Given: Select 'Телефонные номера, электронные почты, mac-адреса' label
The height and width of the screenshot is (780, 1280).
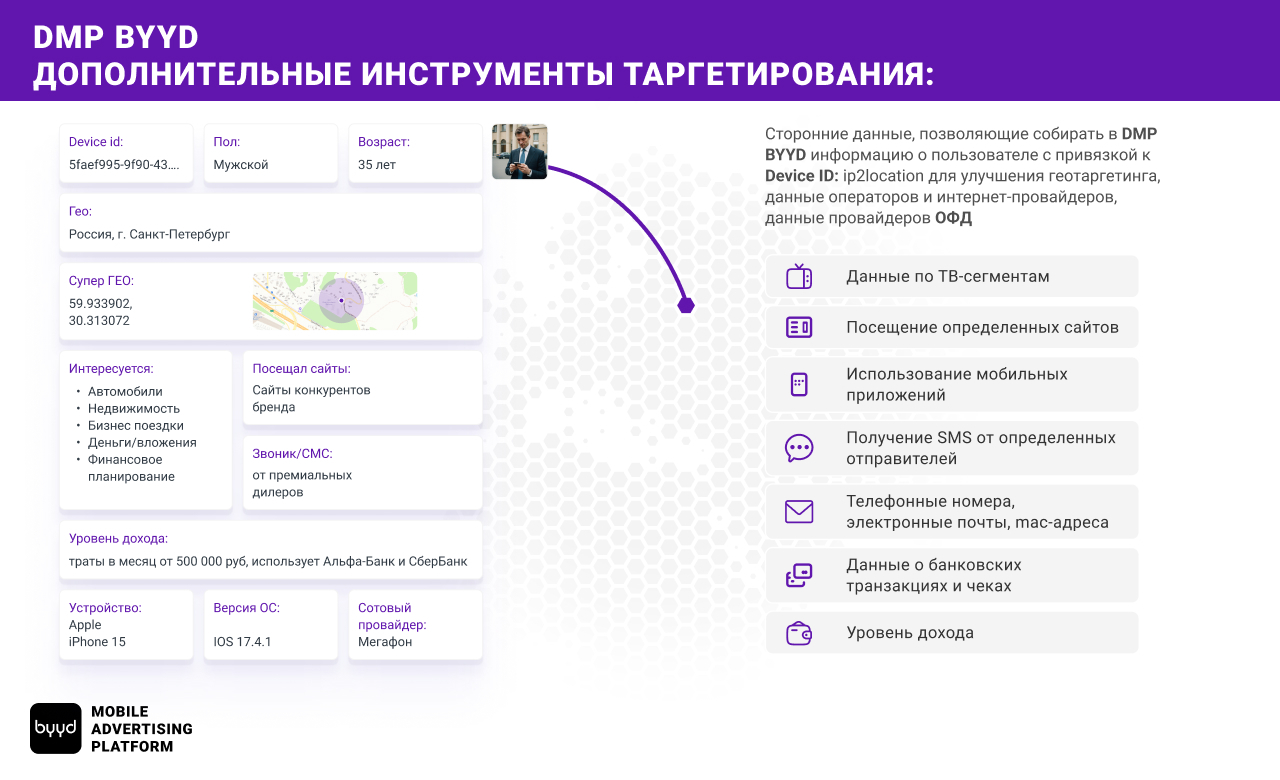Looking at the screenshot, I should [x=977, y=512].
